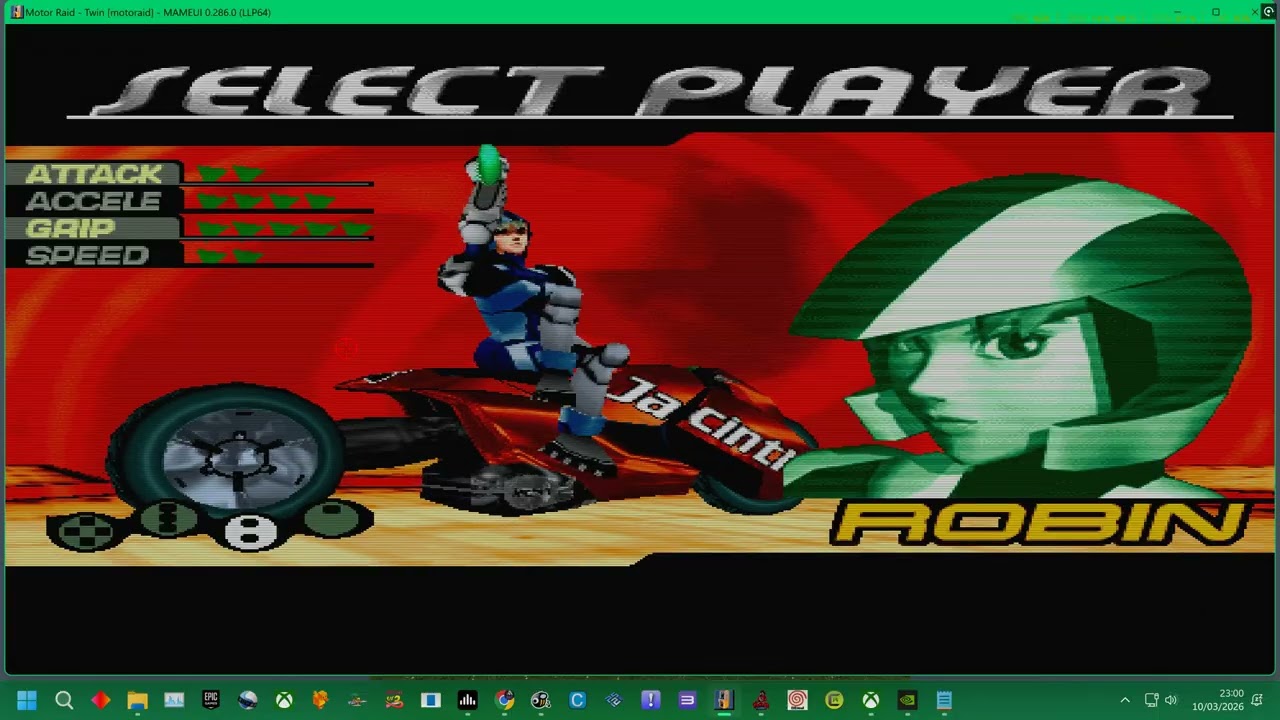This screenshot has height=720, width=1280.
Task: Close the Motor Raid MAMEUI window
Action: click(1255, 12)
